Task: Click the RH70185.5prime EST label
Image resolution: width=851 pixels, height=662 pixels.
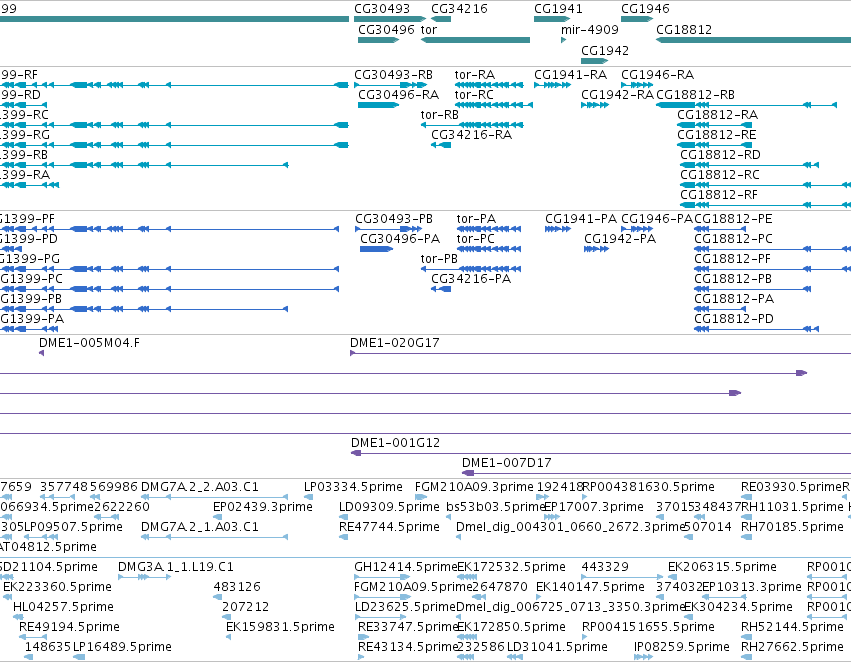Action: 792,527
